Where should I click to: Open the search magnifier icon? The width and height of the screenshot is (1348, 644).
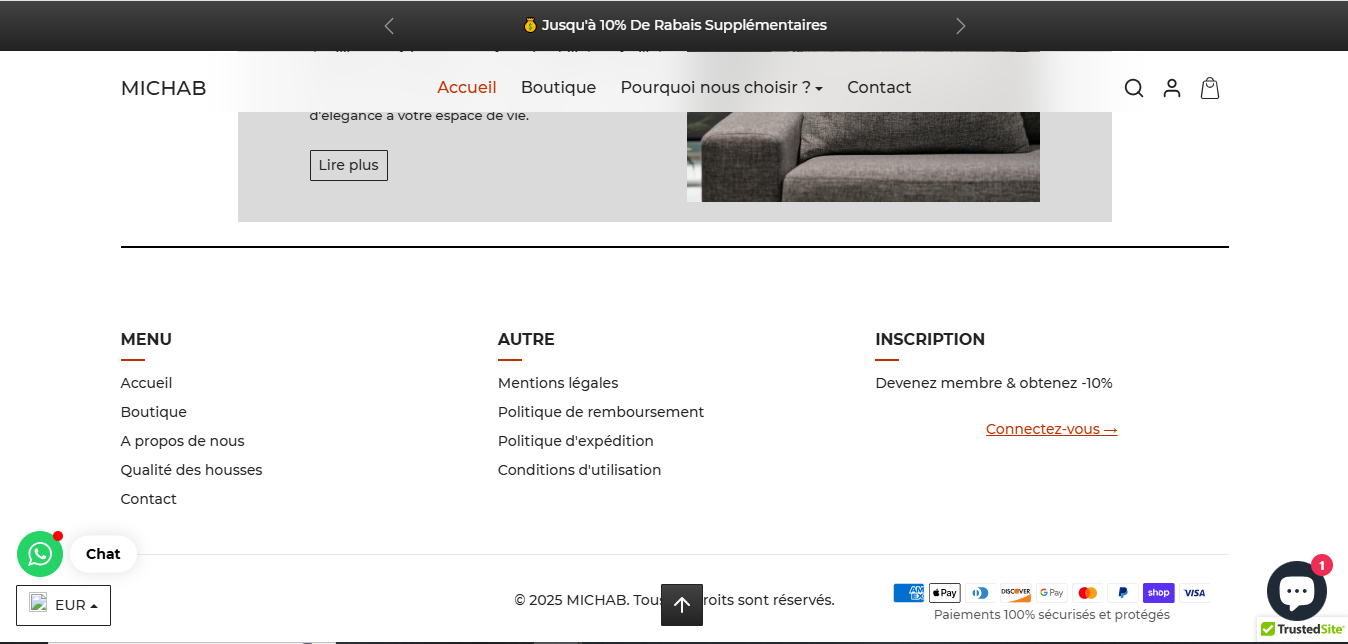(x=1133, y=88)
